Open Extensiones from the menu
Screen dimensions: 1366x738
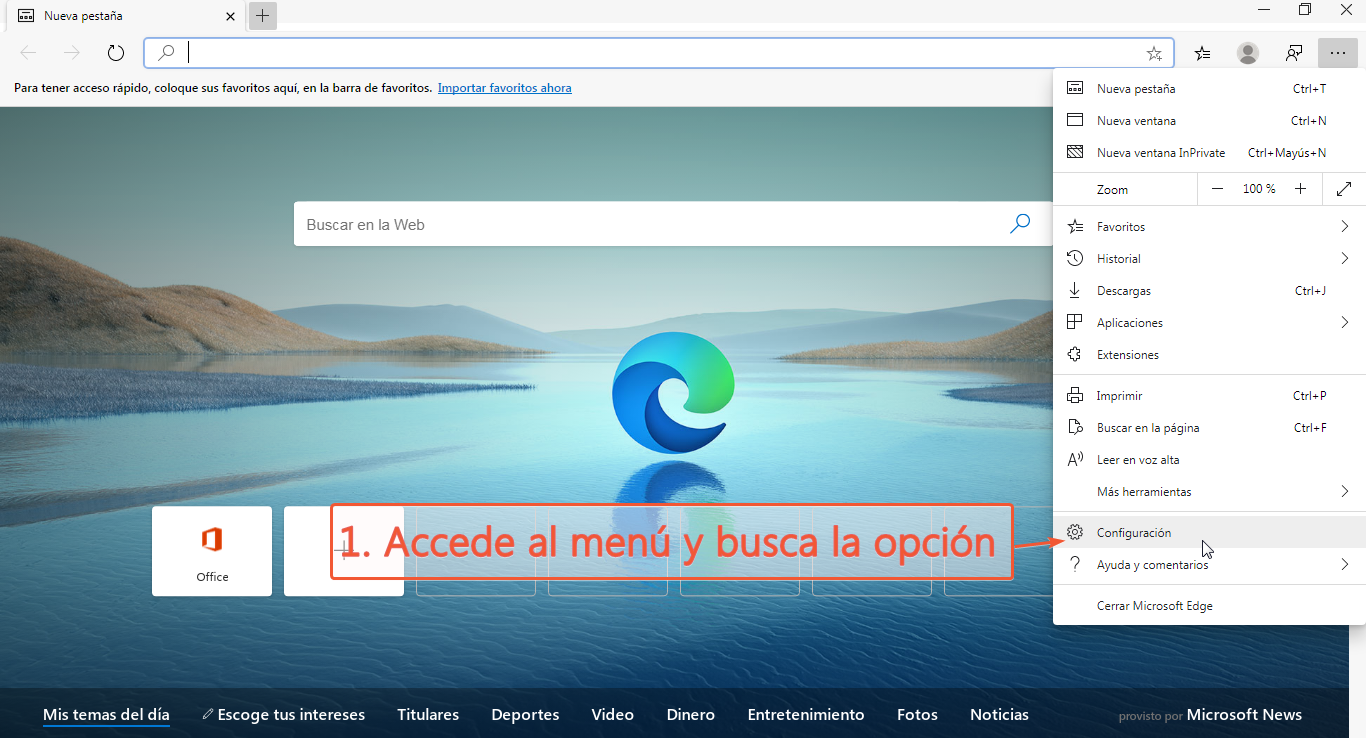click(x=1209, y=355)
